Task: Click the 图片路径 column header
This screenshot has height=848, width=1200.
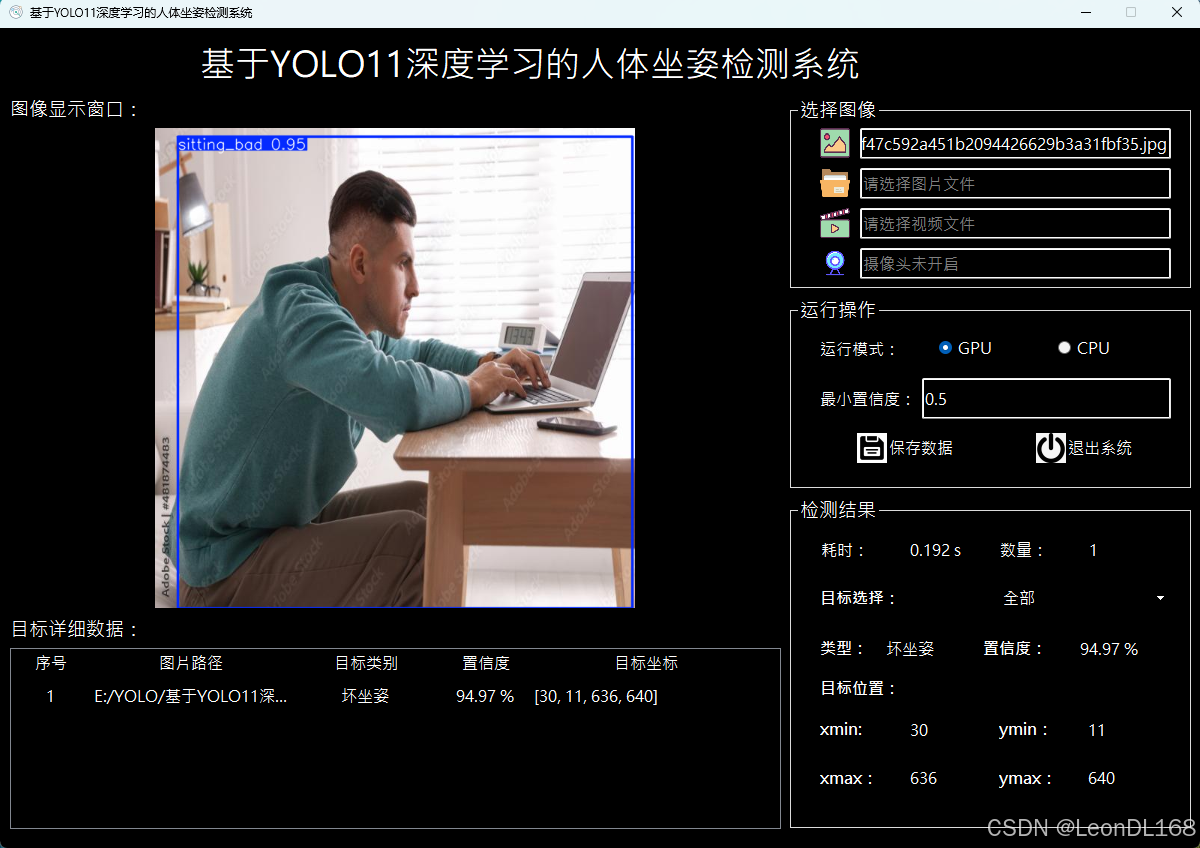Action: pos(191,663)
